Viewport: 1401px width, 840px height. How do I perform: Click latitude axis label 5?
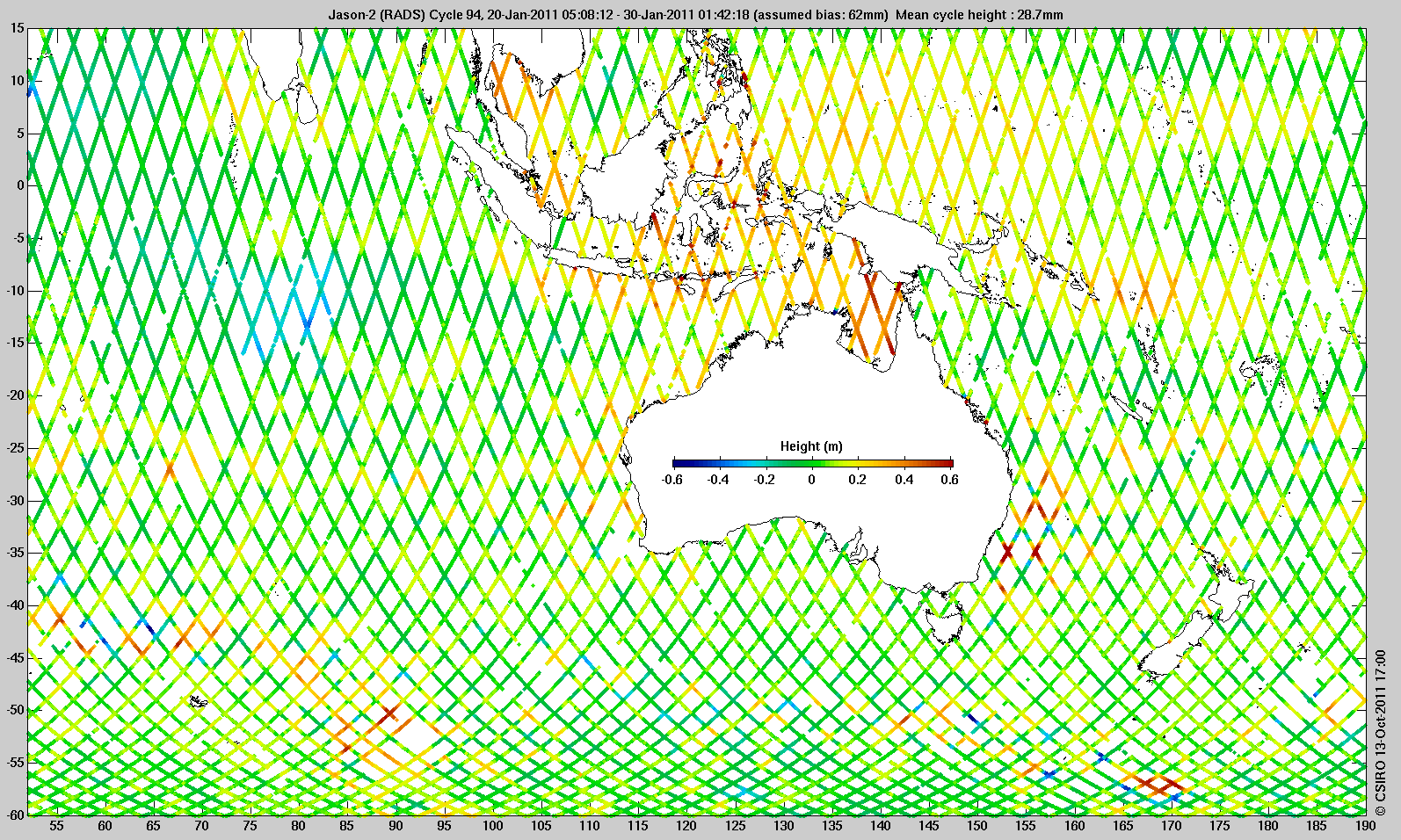coord(21,134)
